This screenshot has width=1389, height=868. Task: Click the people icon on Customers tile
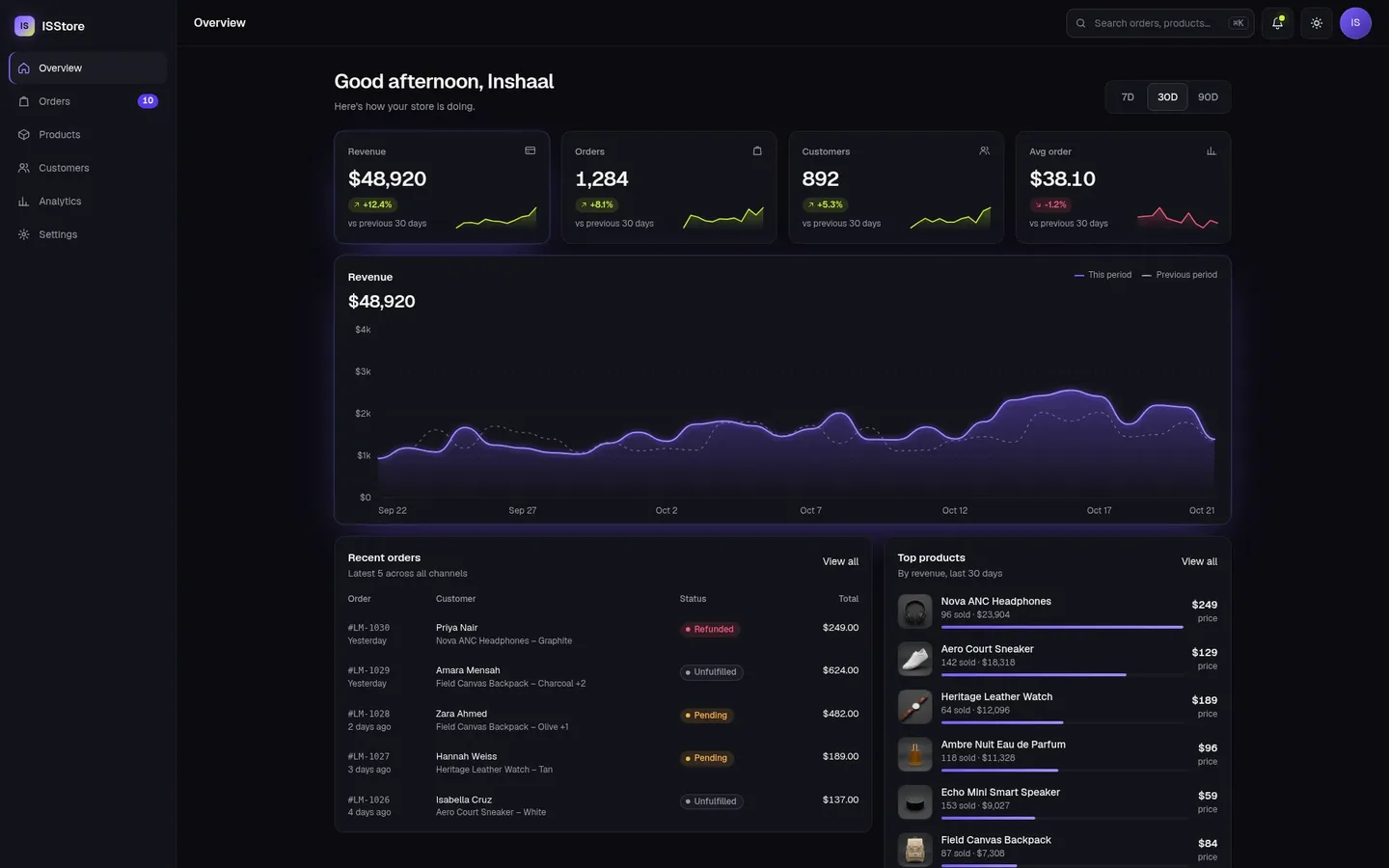(x=984, y=150)
